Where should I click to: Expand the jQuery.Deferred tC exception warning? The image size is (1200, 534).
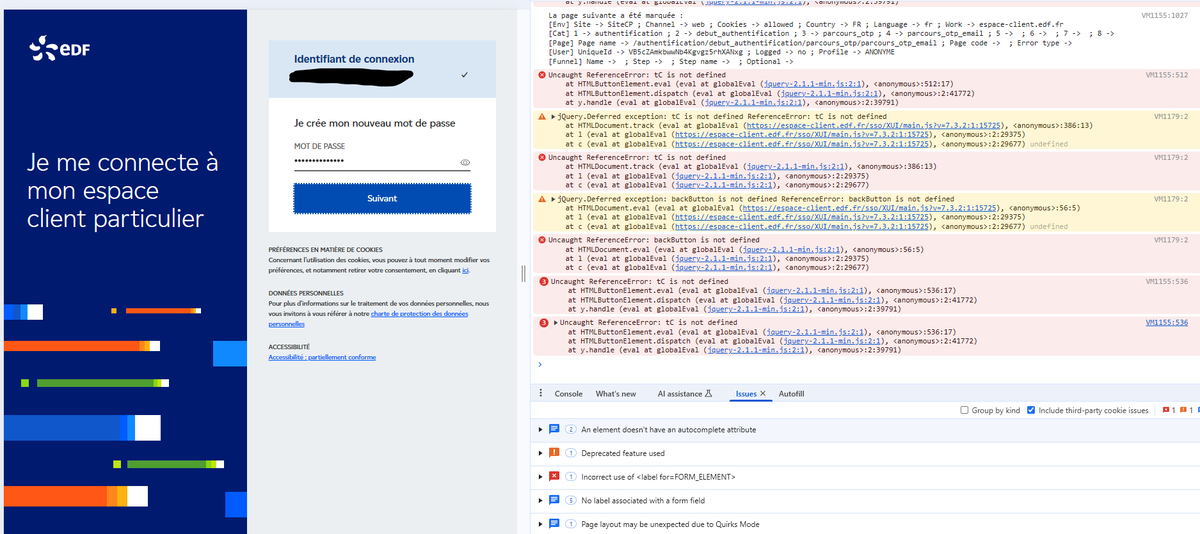(554, 117)
